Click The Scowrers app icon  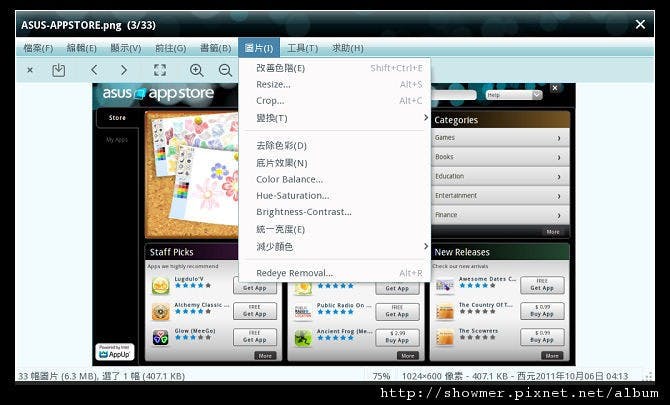445,338
